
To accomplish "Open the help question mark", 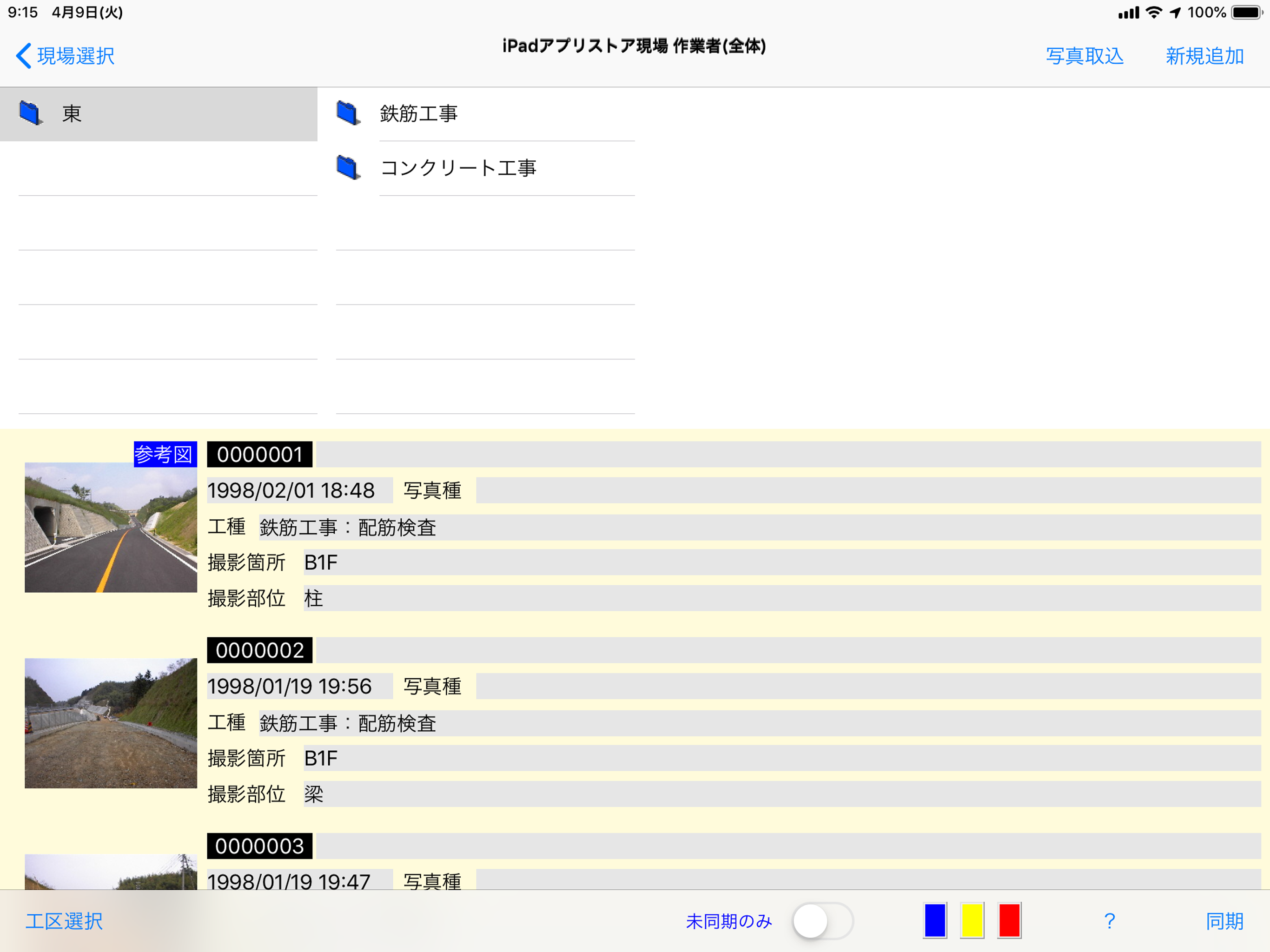I will click(1109, 921).
